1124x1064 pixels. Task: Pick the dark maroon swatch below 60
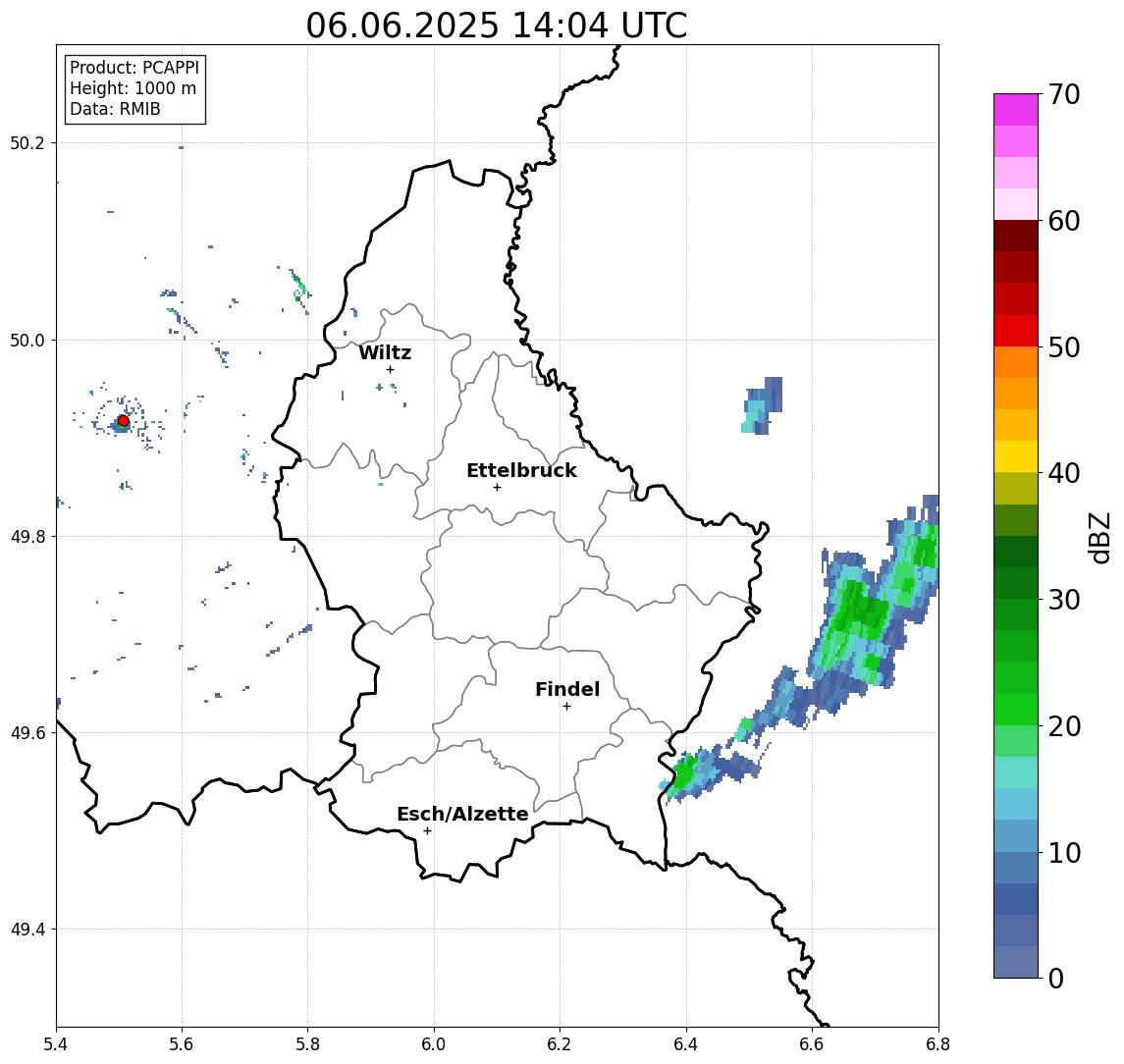tap(1016, 236)
